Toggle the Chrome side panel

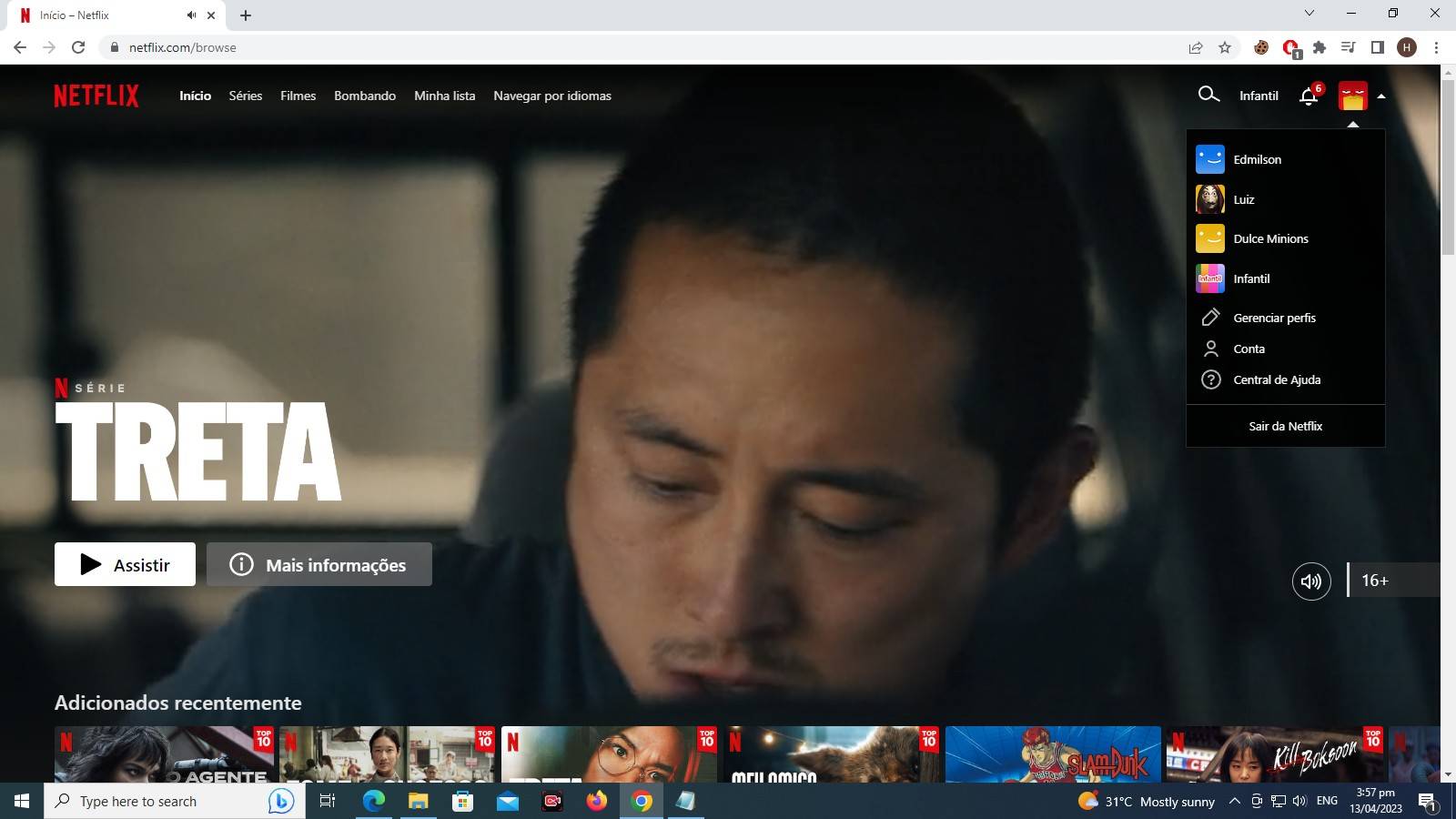coord(1378,47)
